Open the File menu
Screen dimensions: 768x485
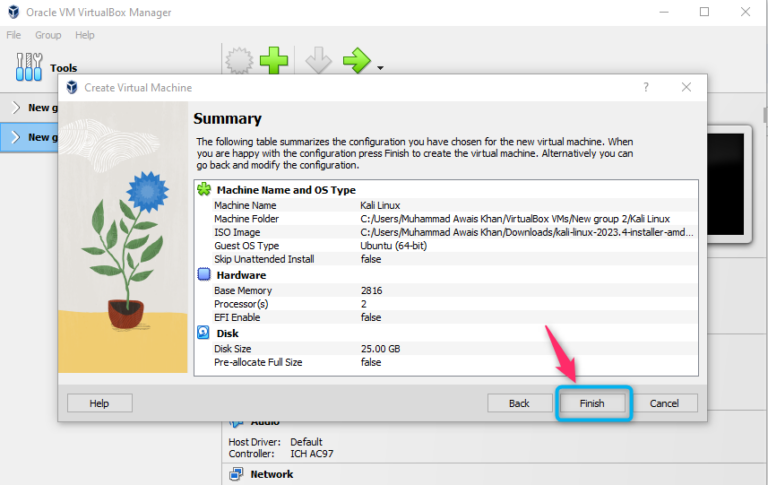(x=14, y=35)
